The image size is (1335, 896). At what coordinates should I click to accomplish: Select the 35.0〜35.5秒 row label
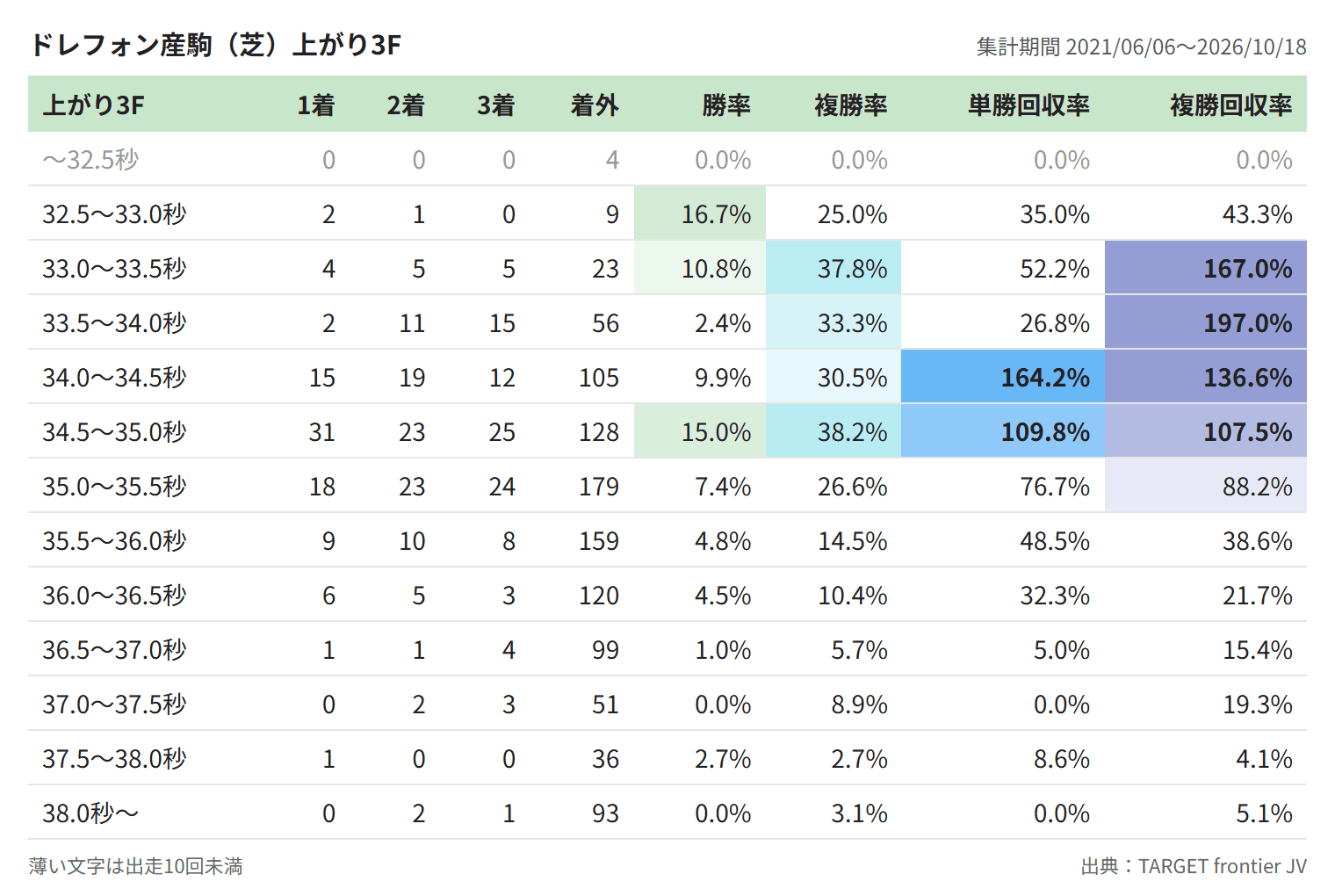(114, 487)
